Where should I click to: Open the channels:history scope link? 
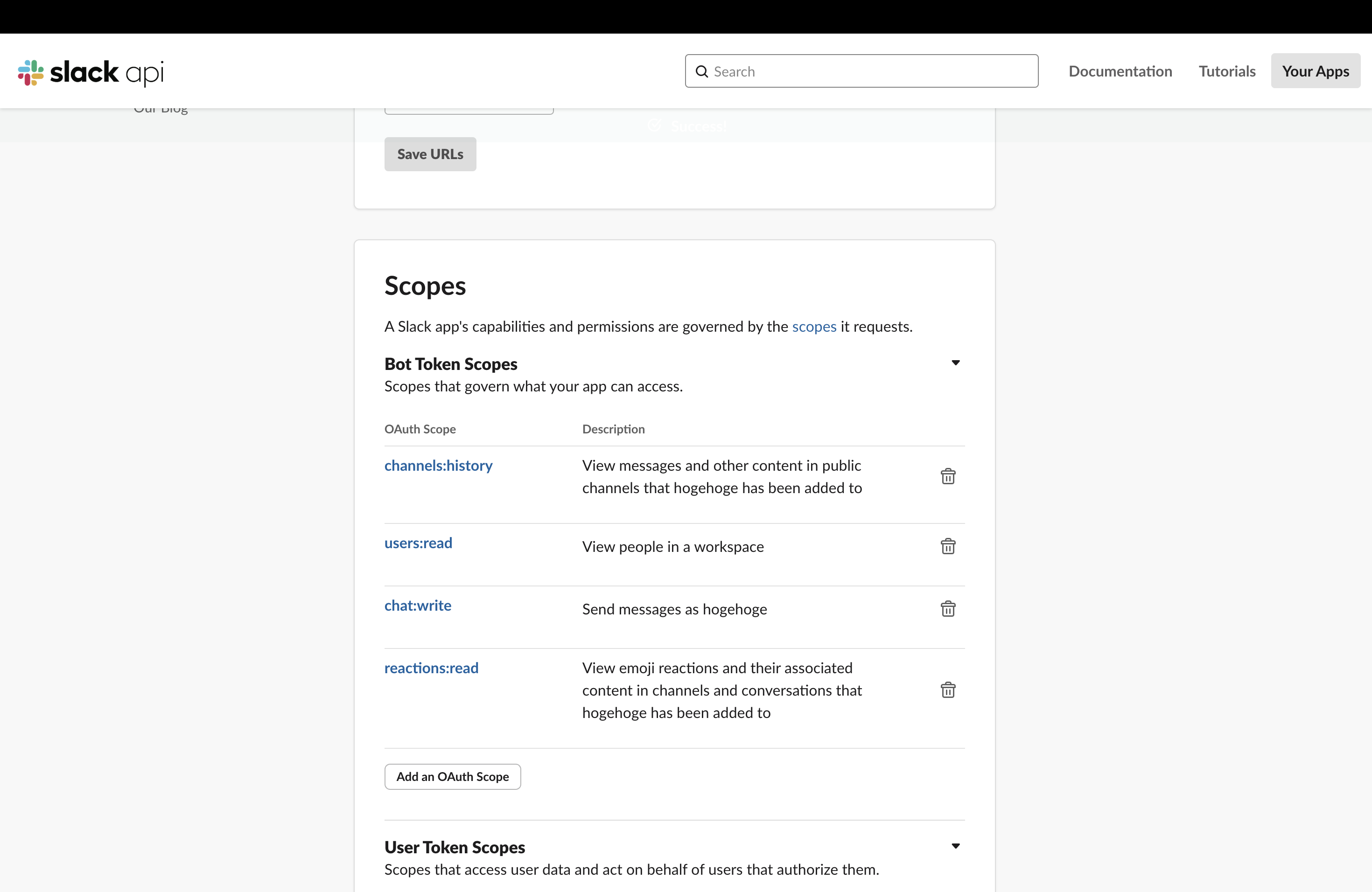click(438, 466)
